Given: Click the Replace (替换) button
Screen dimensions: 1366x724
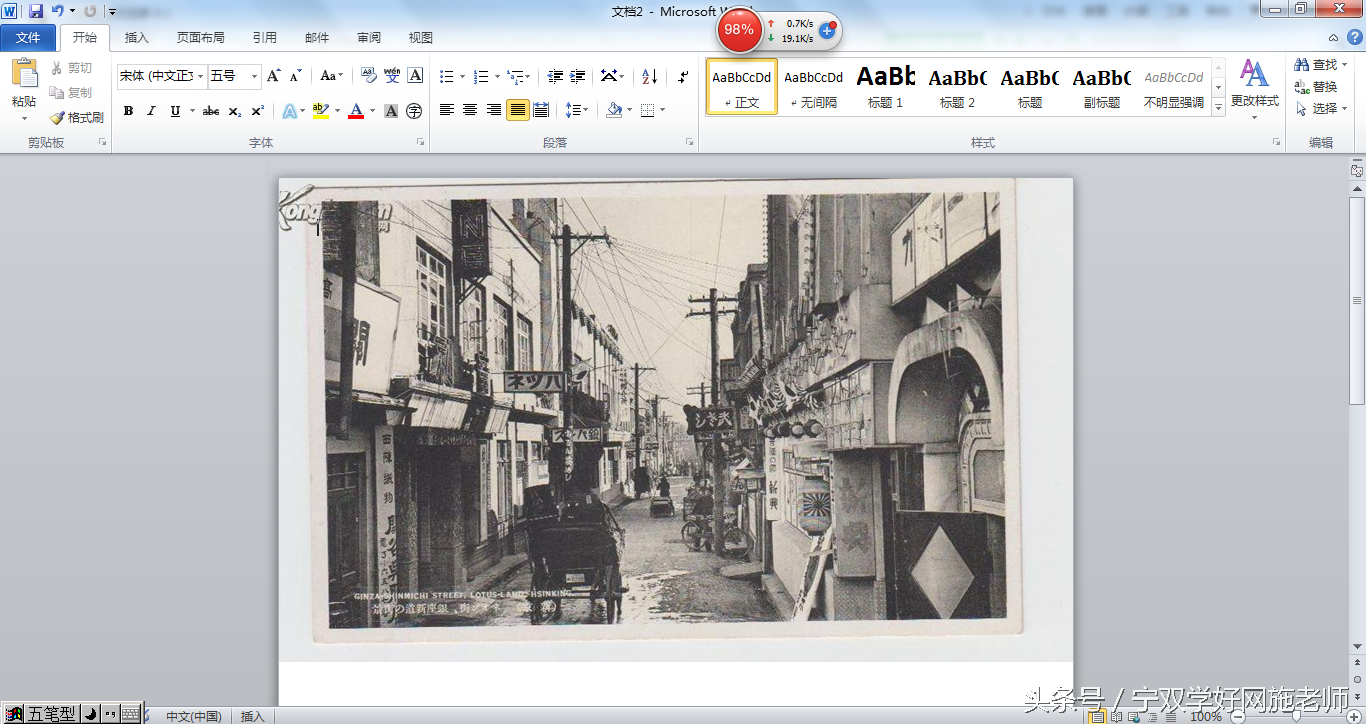Looking at the screenshot, I should (1316, 87).
